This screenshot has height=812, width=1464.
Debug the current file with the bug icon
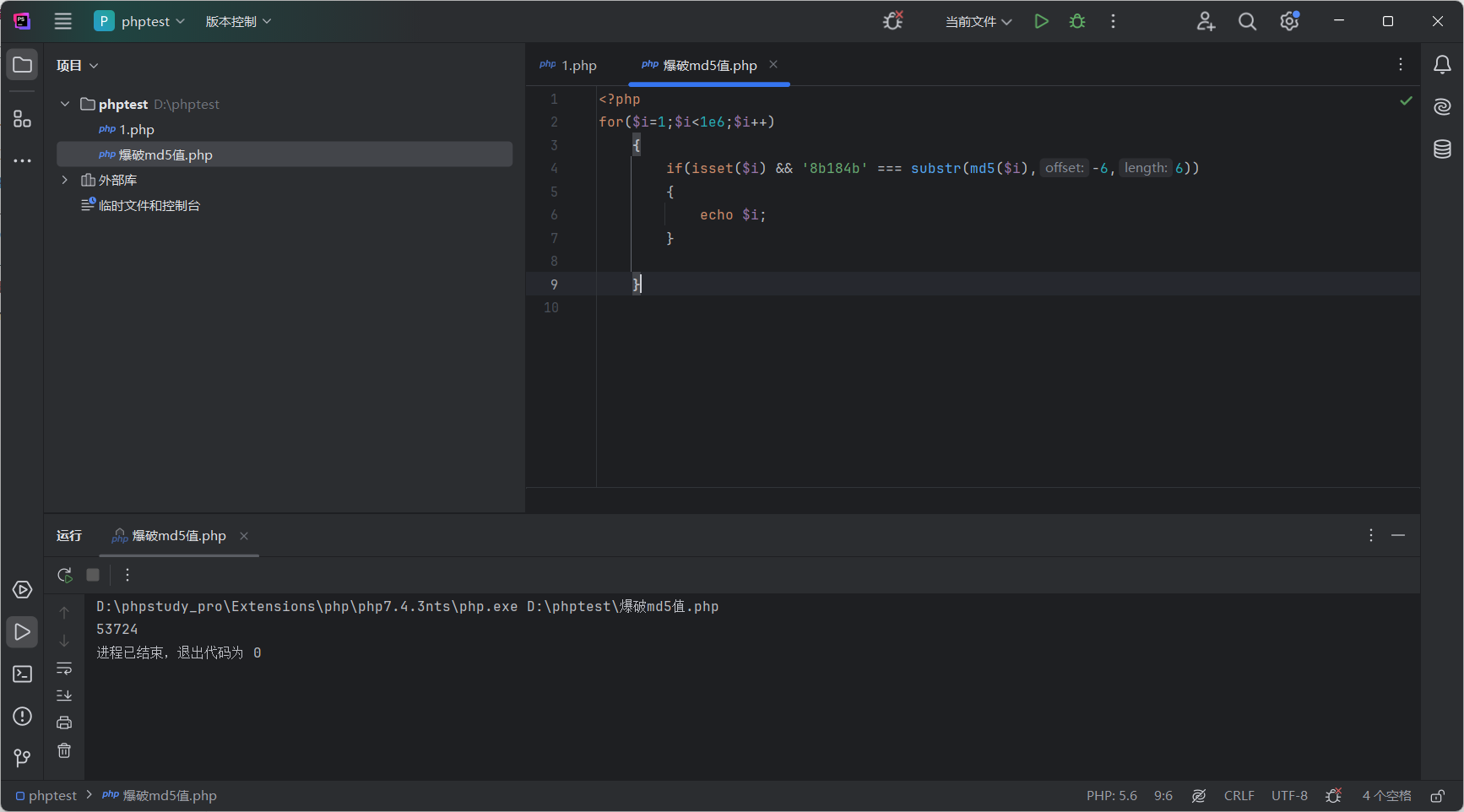point(1077,21)
